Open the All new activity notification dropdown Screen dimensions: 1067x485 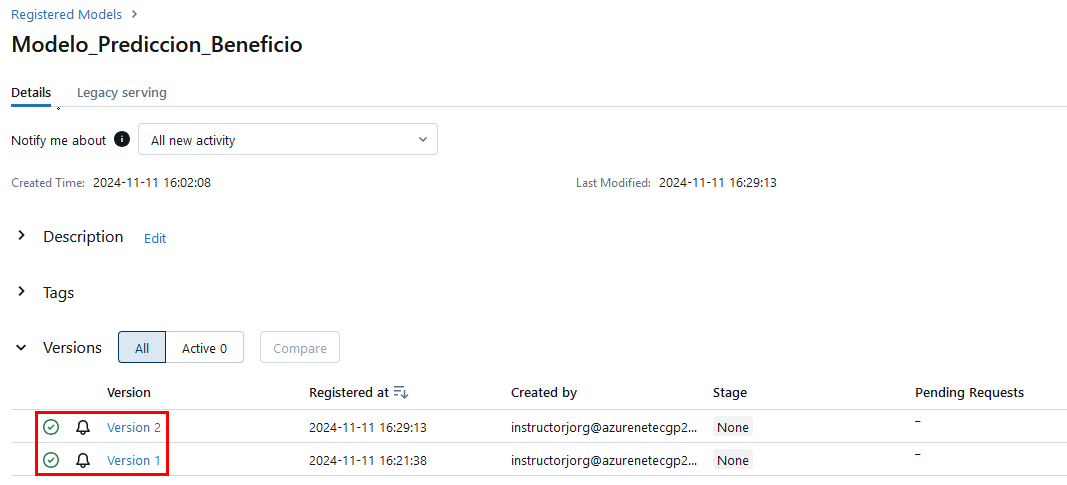(x=288, y=140)
